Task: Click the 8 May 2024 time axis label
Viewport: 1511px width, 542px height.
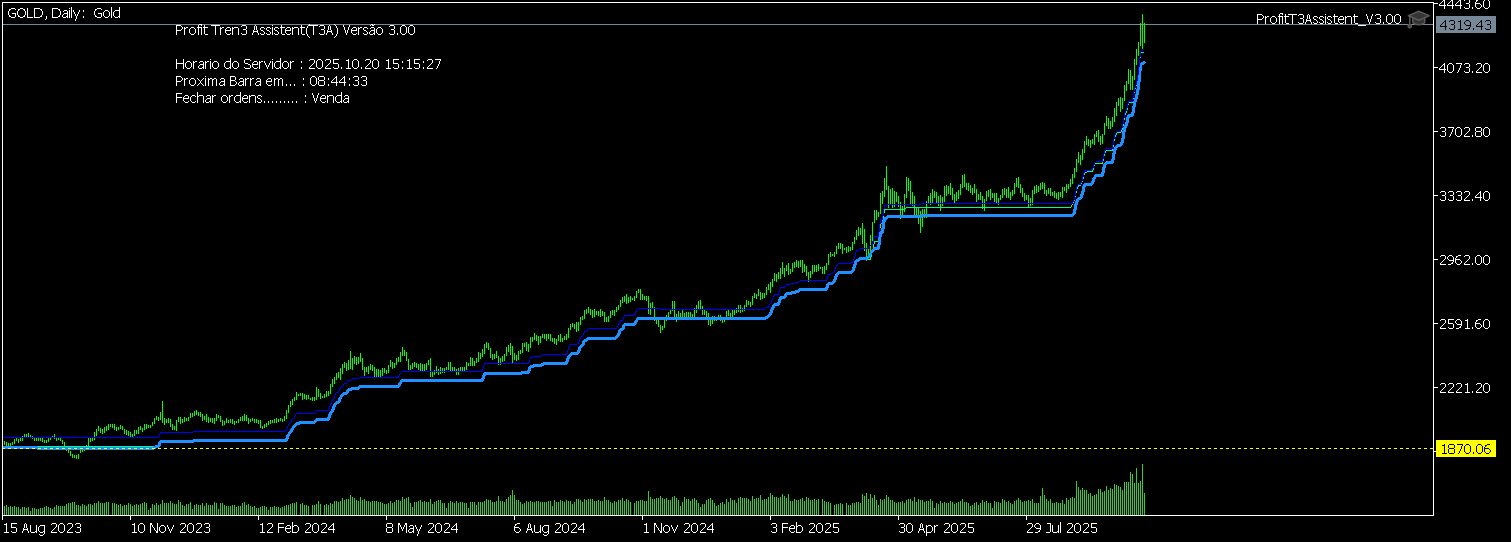Action: 421,528
